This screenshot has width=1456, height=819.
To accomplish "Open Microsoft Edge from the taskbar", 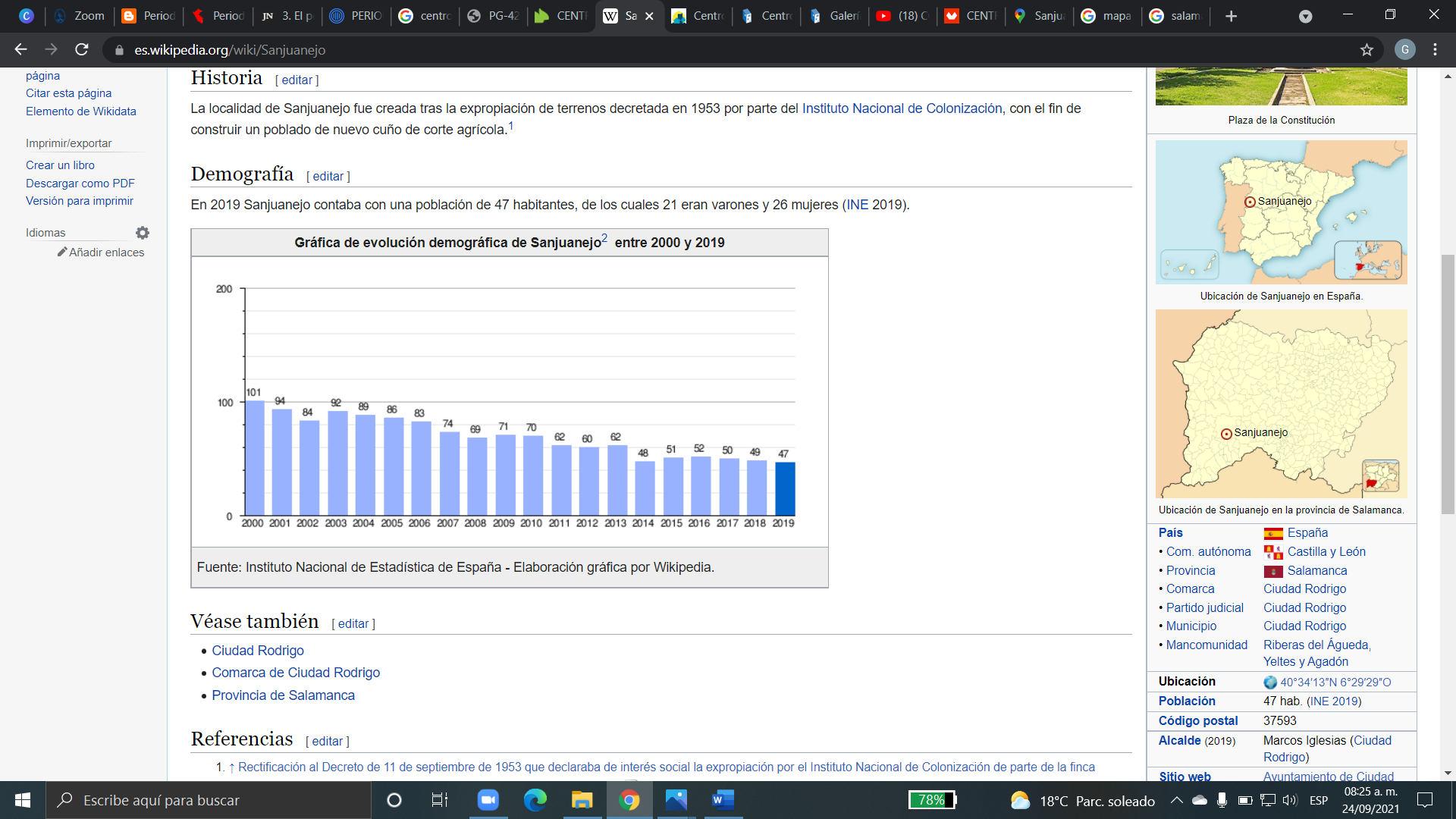I will pos(535,800).
